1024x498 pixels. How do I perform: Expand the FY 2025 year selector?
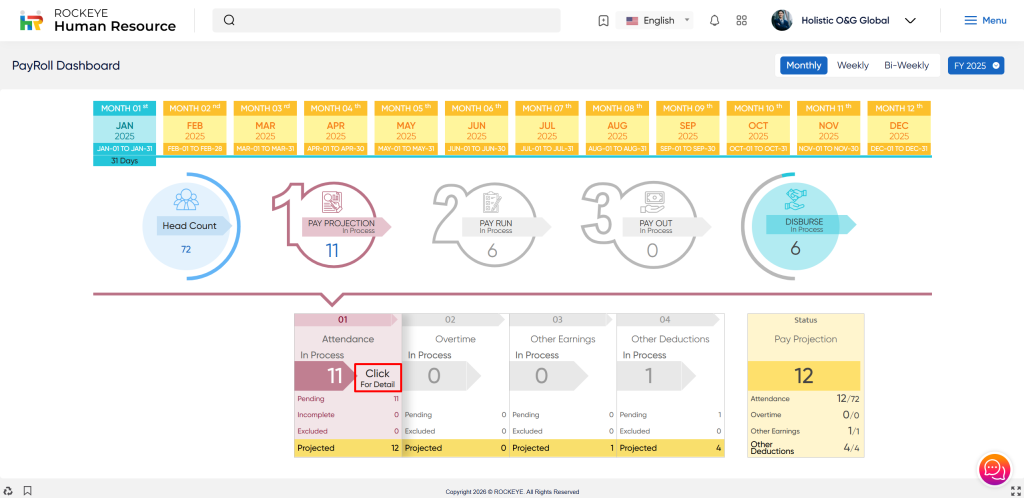(x=975, y=65)
